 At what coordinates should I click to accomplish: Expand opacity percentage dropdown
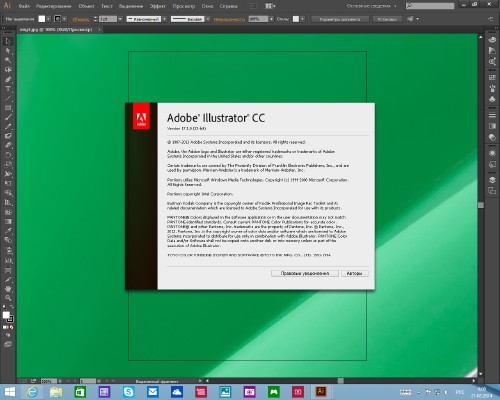pyautogui.click(x=271, y=19)
